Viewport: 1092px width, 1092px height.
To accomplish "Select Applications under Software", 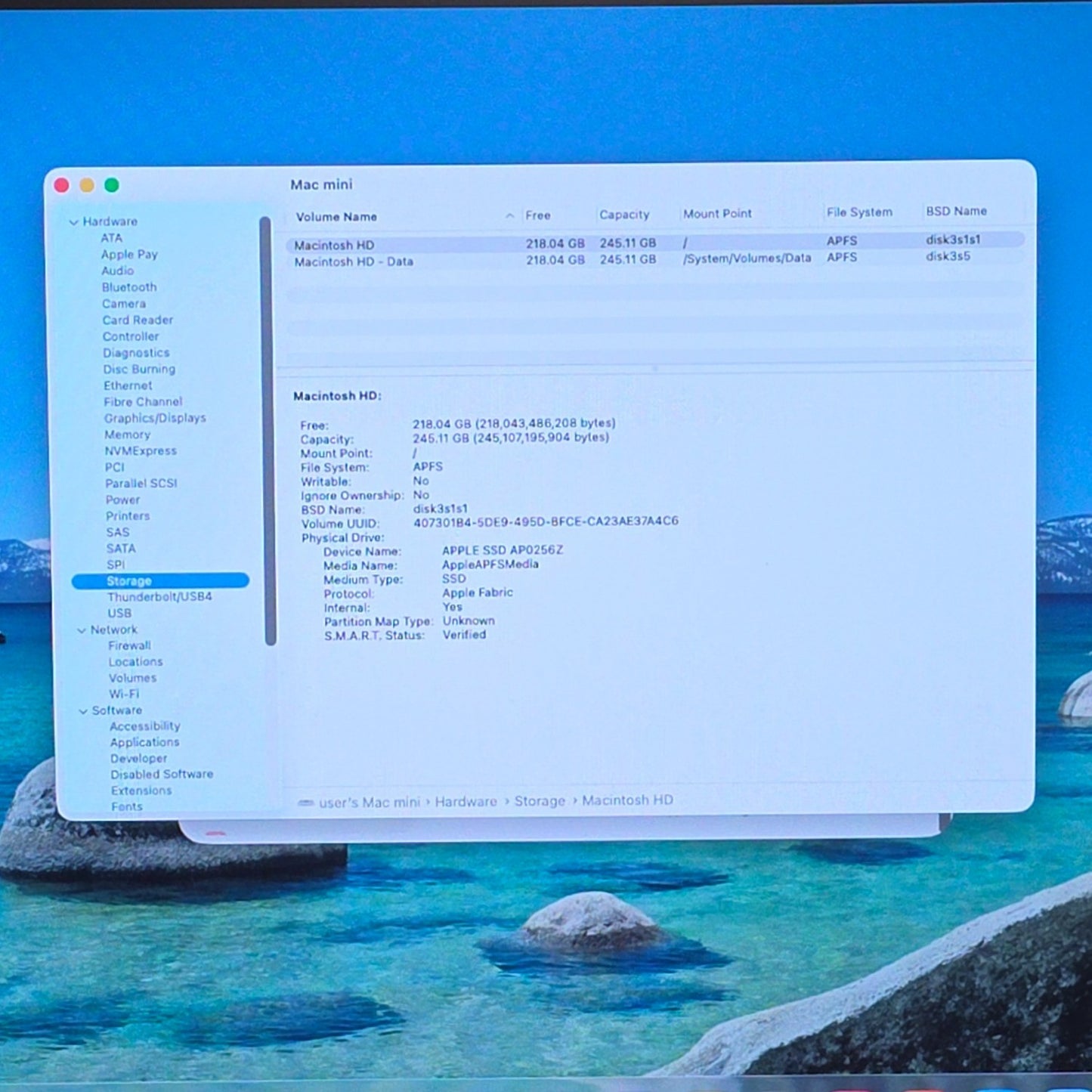I will (x=145, y=743).
